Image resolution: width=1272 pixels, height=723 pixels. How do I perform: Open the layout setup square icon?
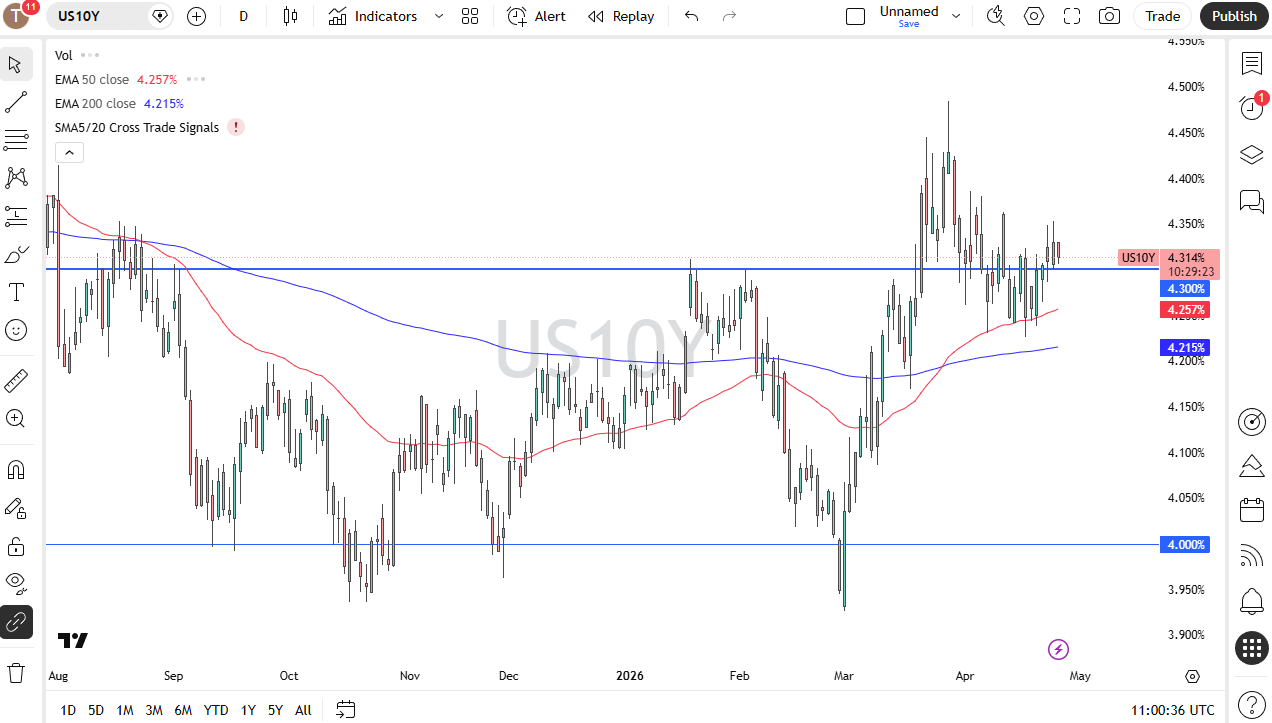pos(855,16)
